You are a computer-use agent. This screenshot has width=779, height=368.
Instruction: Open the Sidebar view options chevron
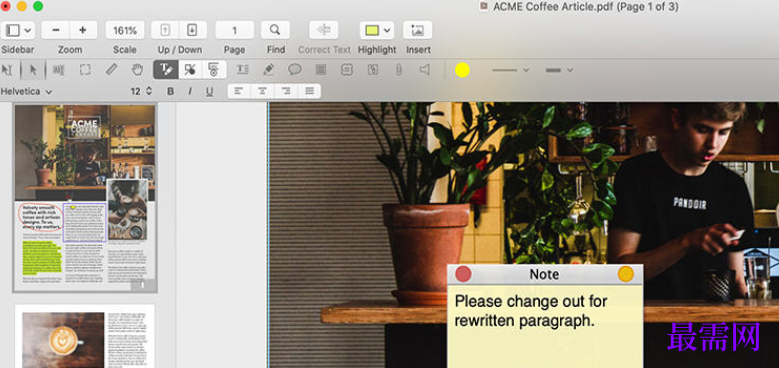coord(28,30)
